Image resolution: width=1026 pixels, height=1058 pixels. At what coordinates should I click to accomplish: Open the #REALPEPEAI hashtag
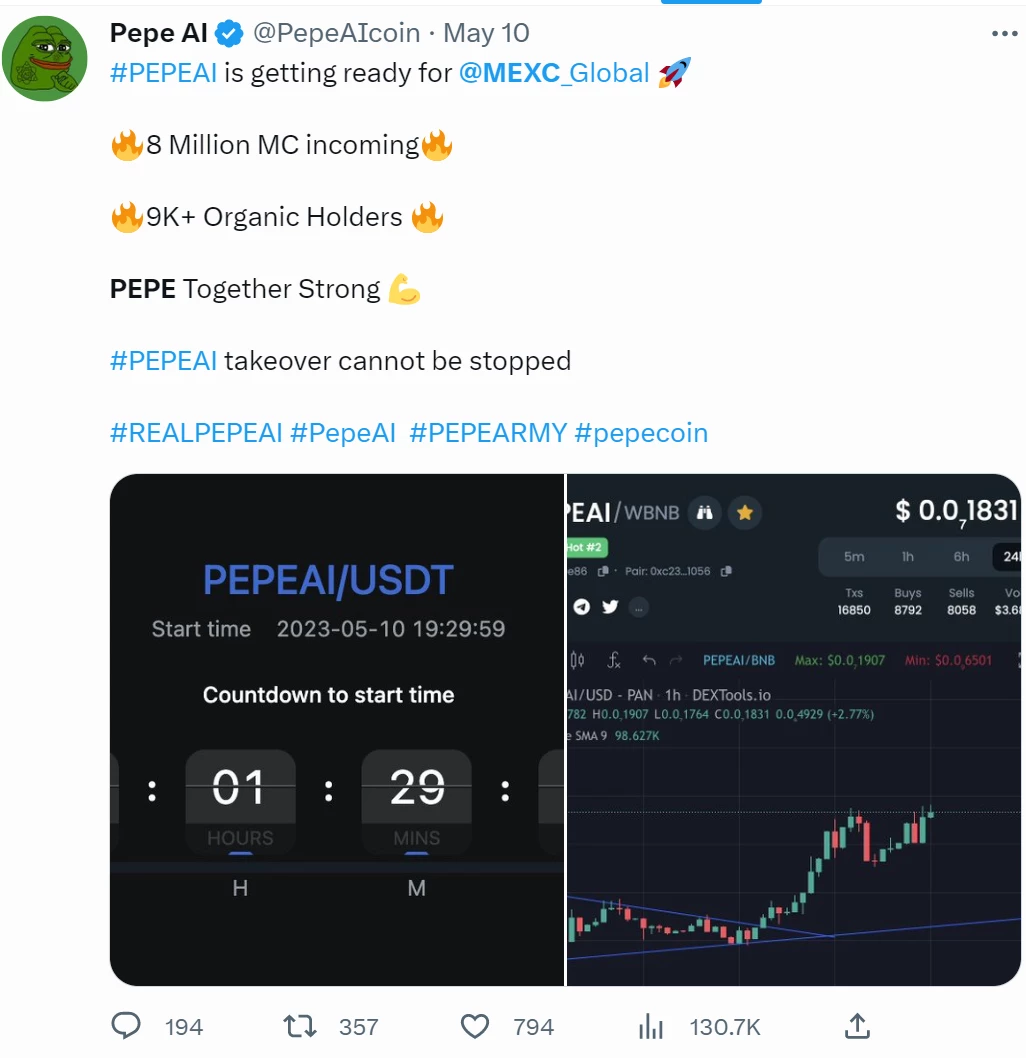(196, 433)
